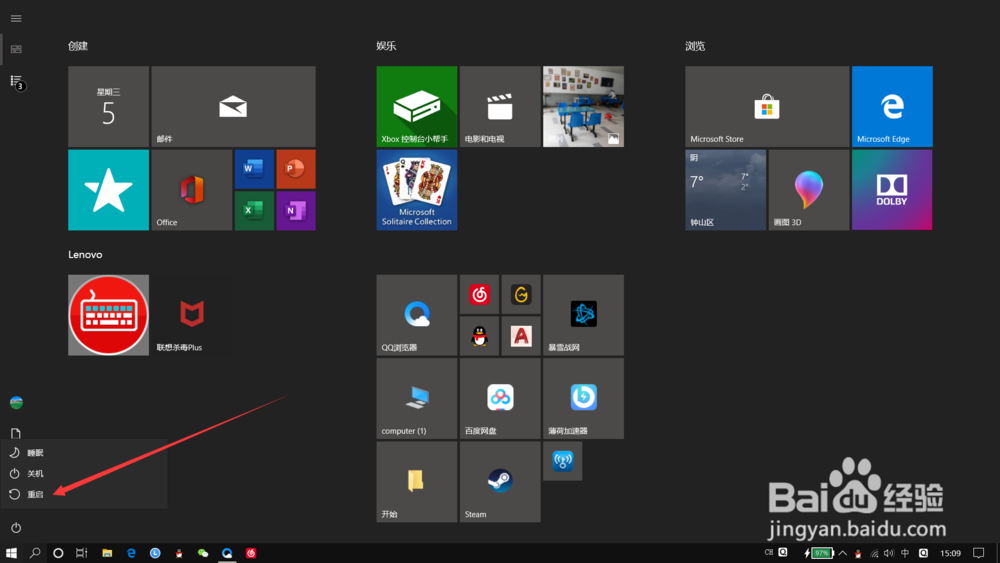Open WeChat from the taskbar
Screen dimensions: 1000x563
[x=203, y=553]
